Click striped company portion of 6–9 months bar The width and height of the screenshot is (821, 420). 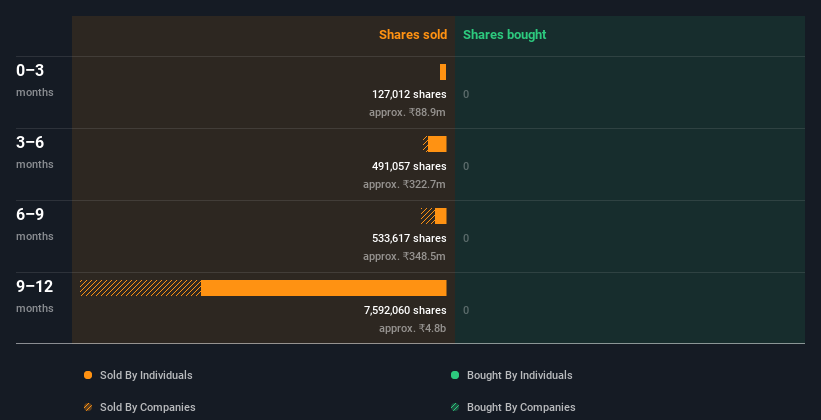point(428,216)
